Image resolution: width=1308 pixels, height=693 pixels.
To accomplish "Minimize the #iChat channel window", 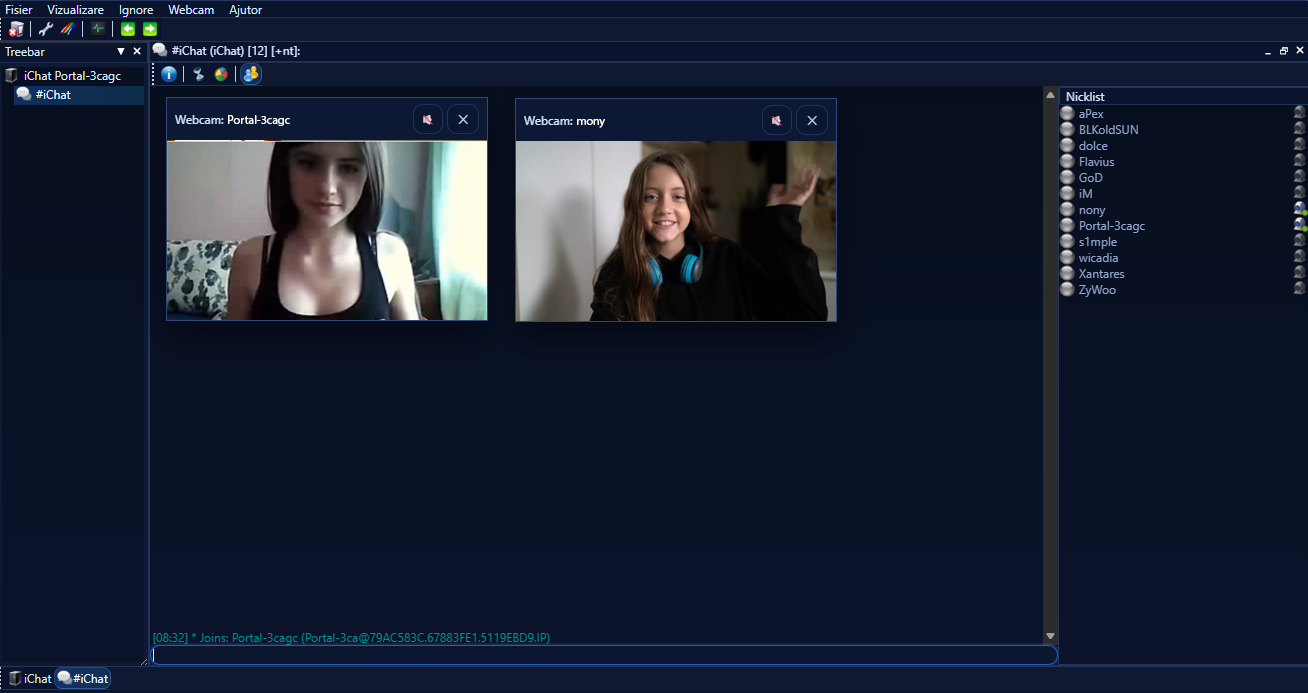I will (1268, 51).
